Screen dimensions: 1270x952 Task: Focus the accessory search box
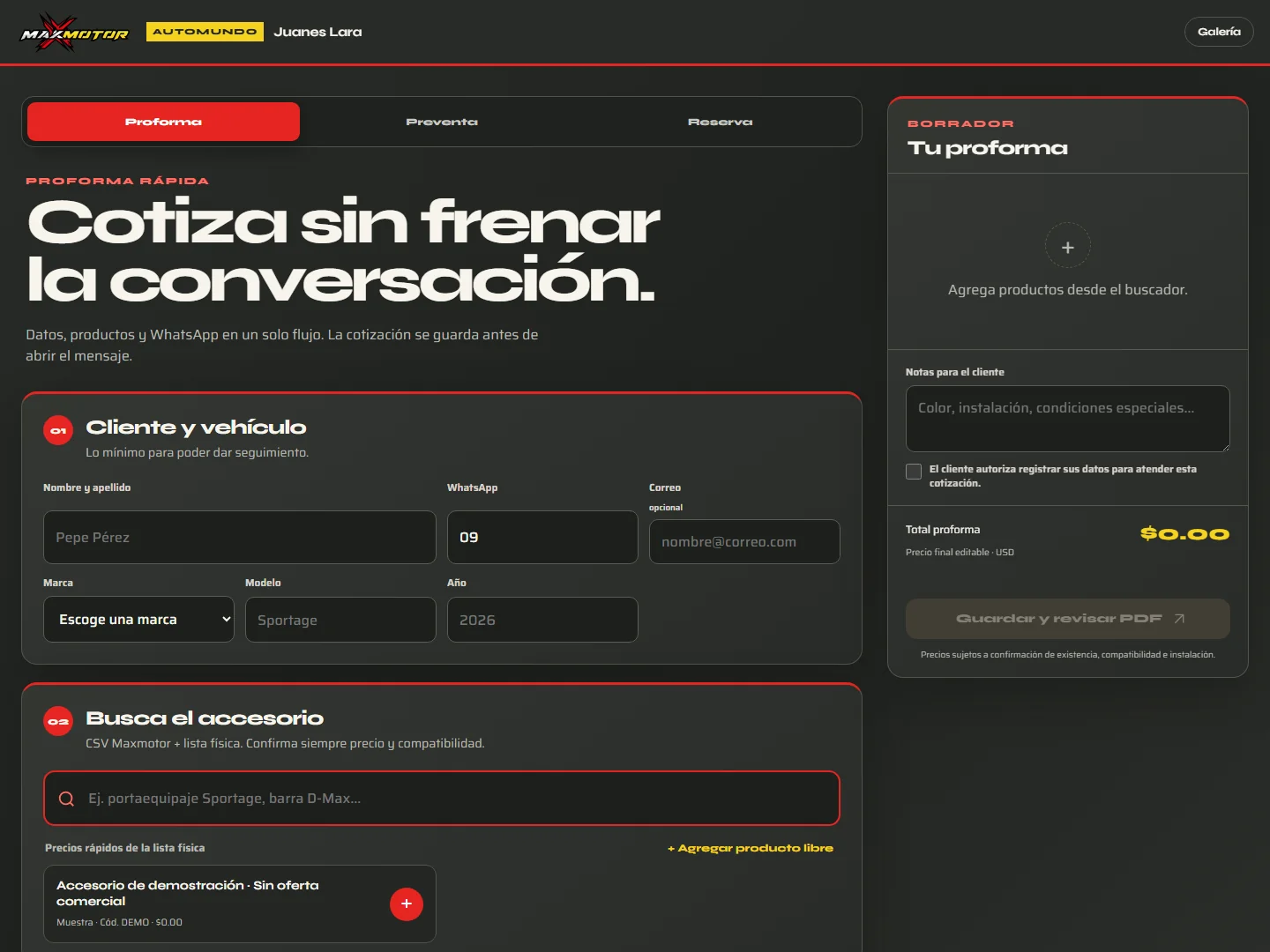click(442, 799)
